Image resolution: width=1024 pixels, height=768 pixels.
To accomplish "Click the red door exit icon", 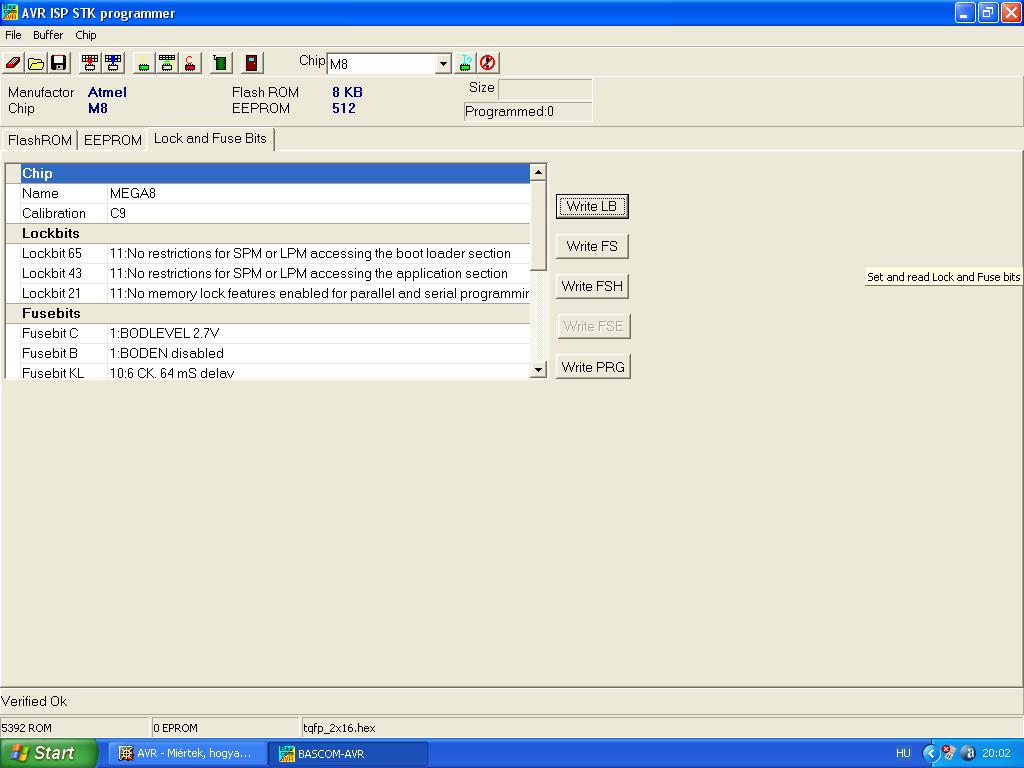I will coord(251,63).
